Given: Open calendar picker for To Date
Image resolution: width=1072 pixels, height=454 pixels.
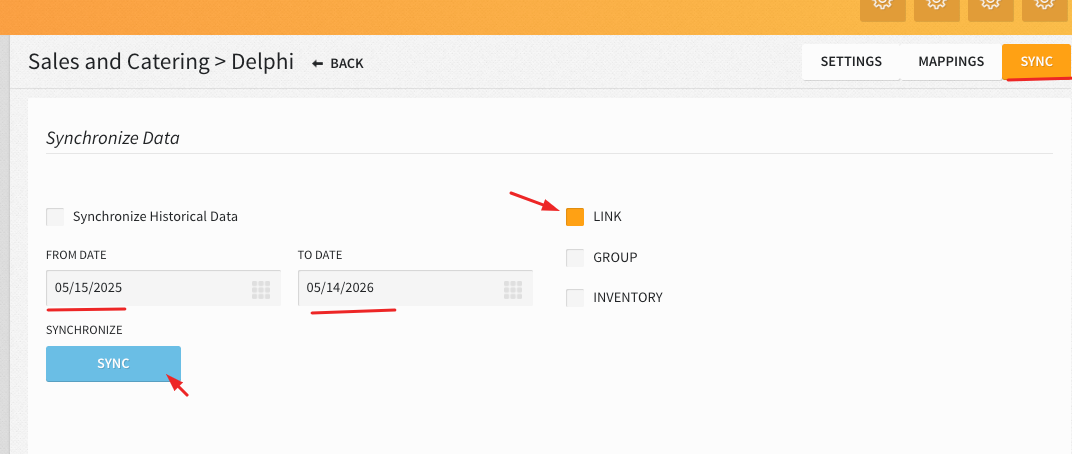Looking at the screenshot, I should coord(513,290).
